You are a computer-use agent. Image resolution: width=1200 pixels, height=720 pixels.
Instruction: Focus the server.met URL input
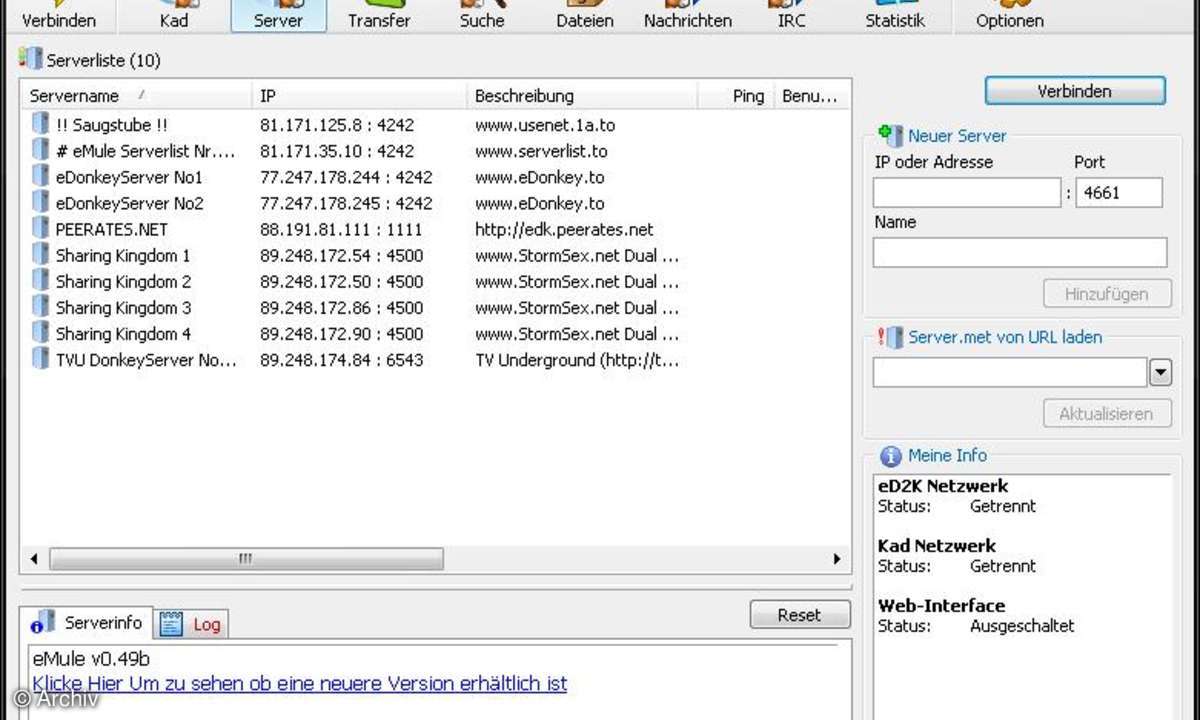click(x=1010, y=373)
